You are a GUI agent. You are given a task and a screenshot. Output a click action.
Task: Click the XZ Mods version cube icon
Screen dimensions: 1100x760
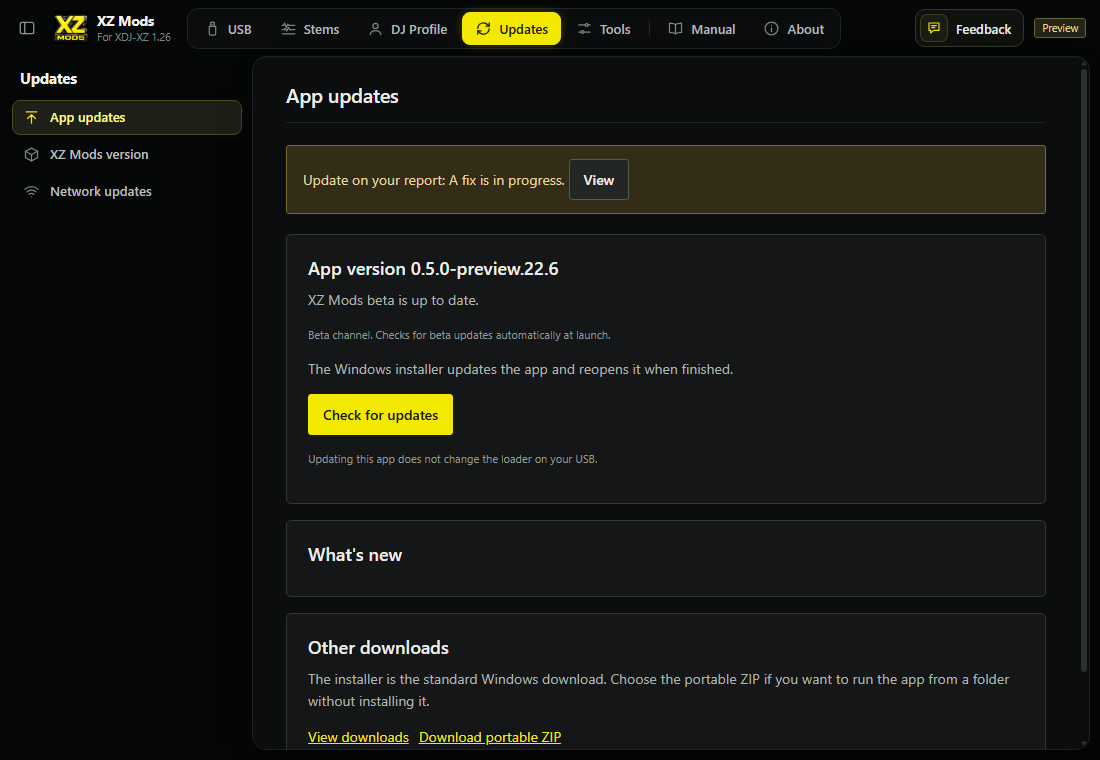32,154
